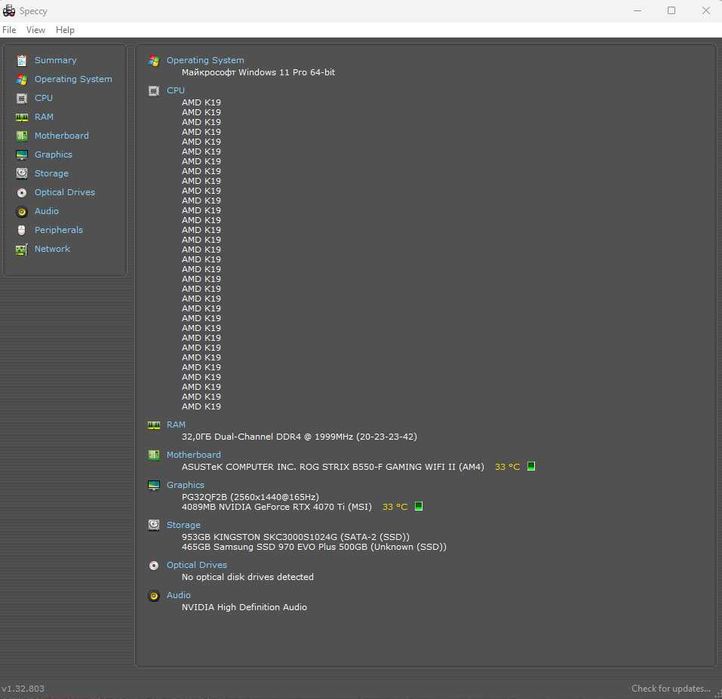Screen dimensions: 722x699
Task: Open the File menu
Action: click(x=9, y=30)
